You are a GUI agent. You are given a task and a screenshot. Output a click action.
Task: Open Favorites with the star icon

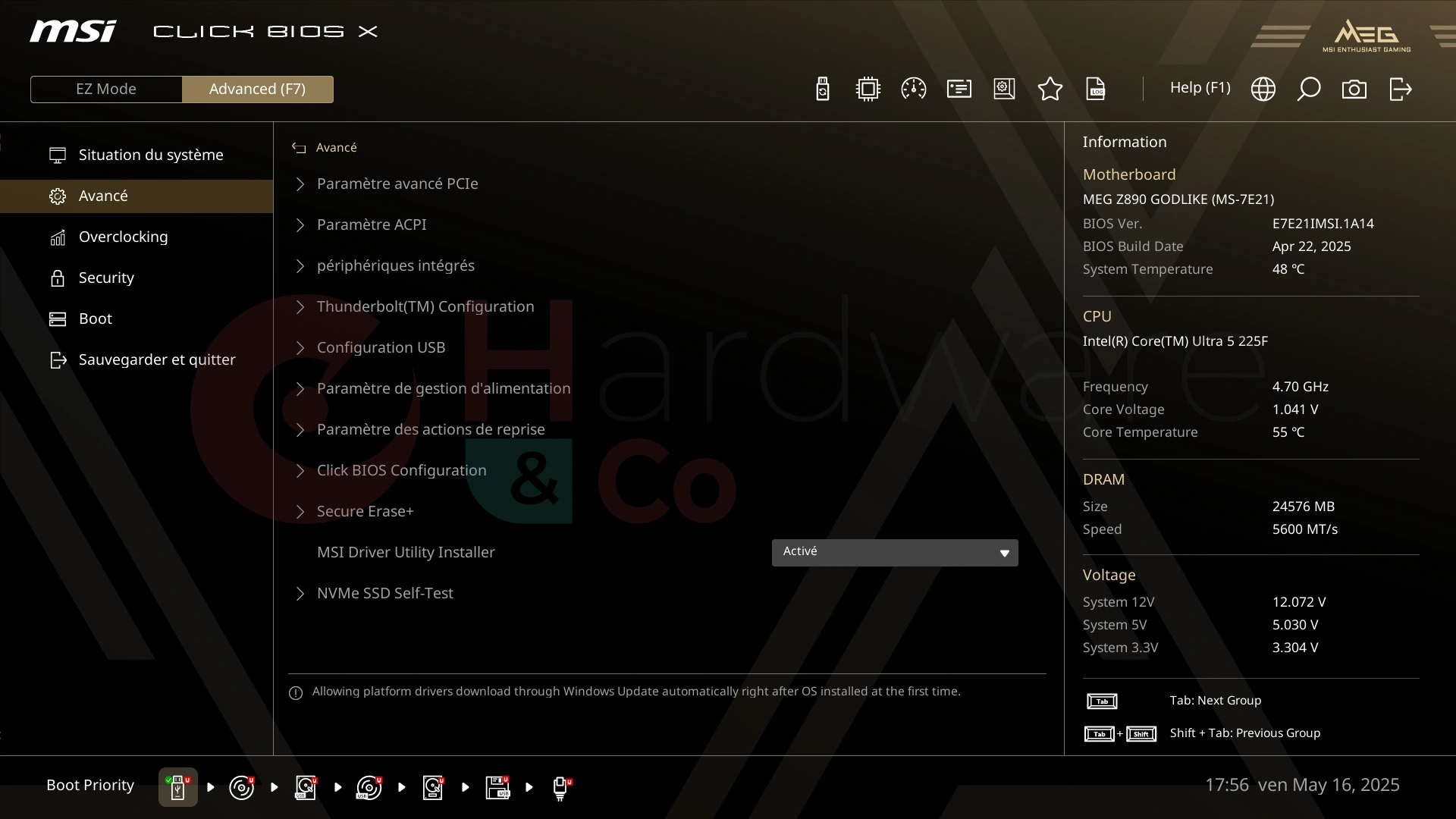[x=1050, y=89]
